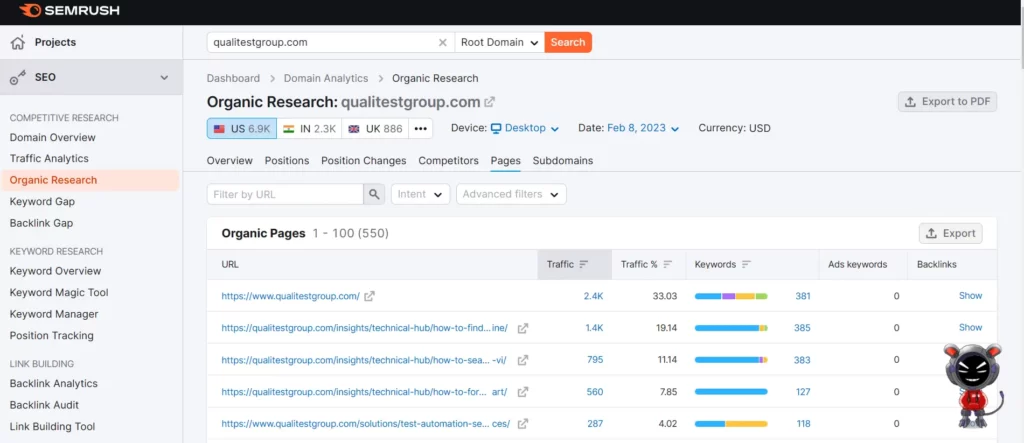Show backlinks for the homepage row
1024x443 pixels.
point(970,295)
